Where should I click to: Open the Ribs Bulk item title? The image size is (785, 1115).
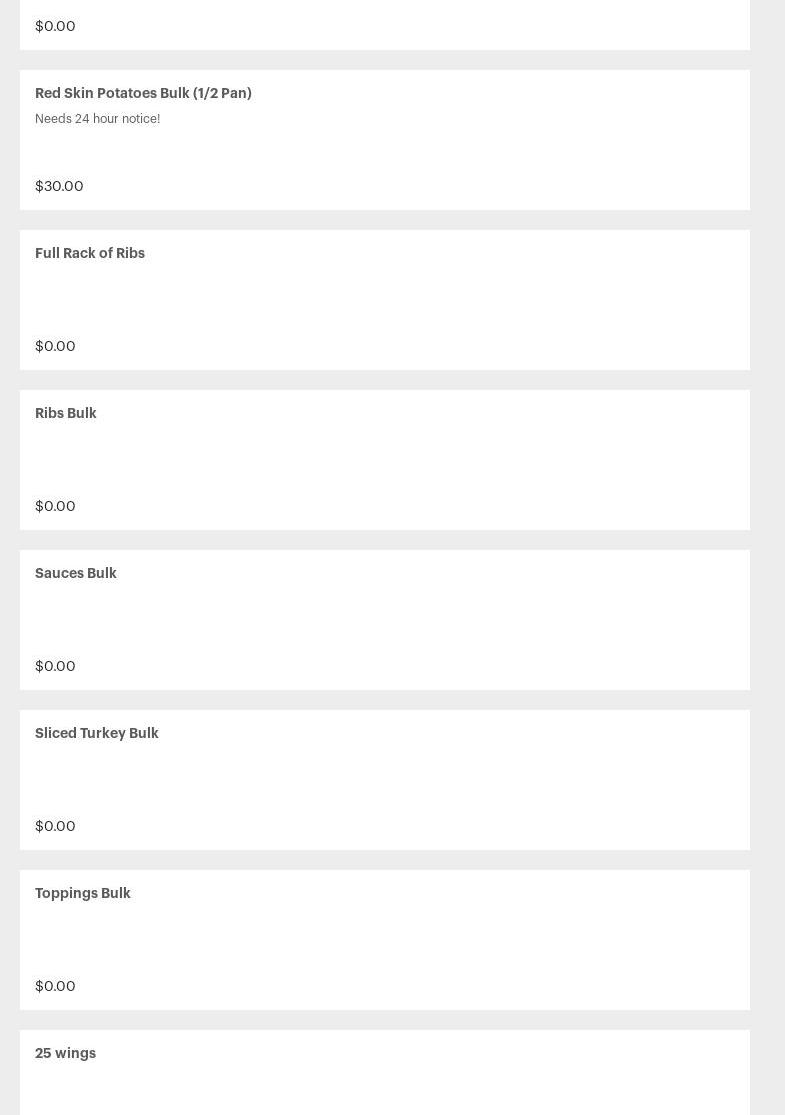point(65,413)
